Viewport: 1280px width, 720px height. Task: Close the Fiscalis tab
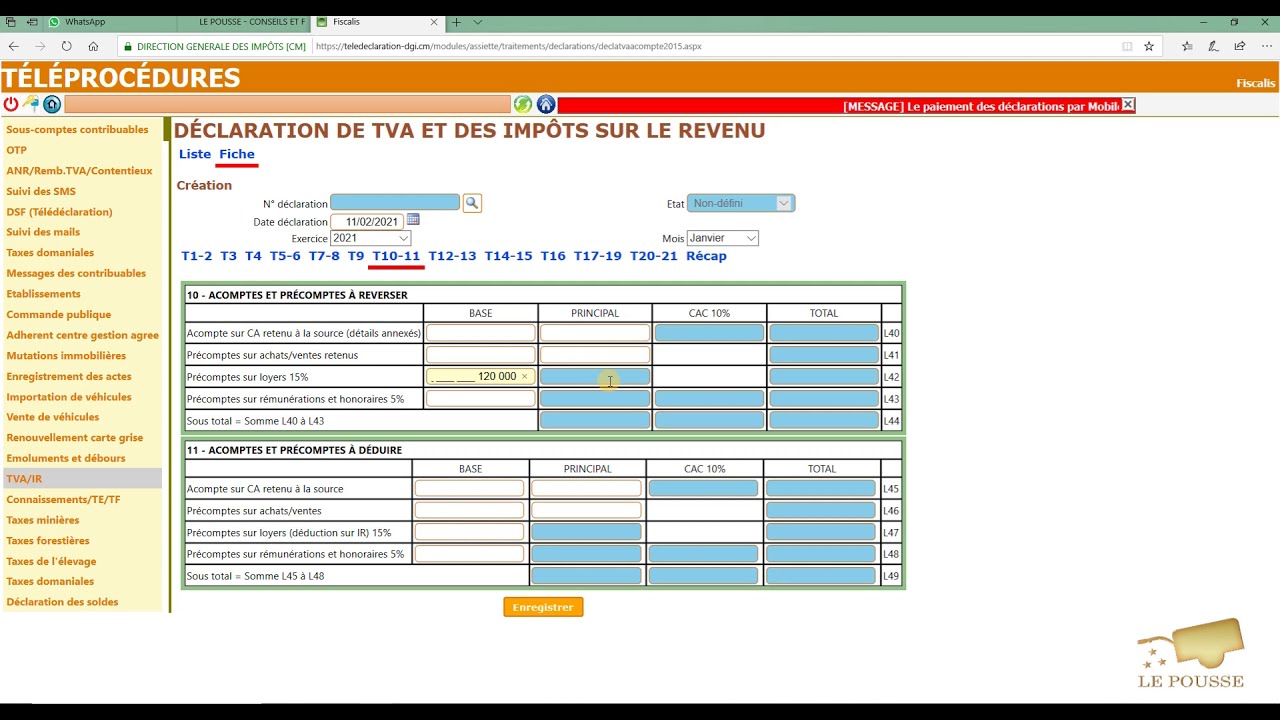[x=434, y=22]
